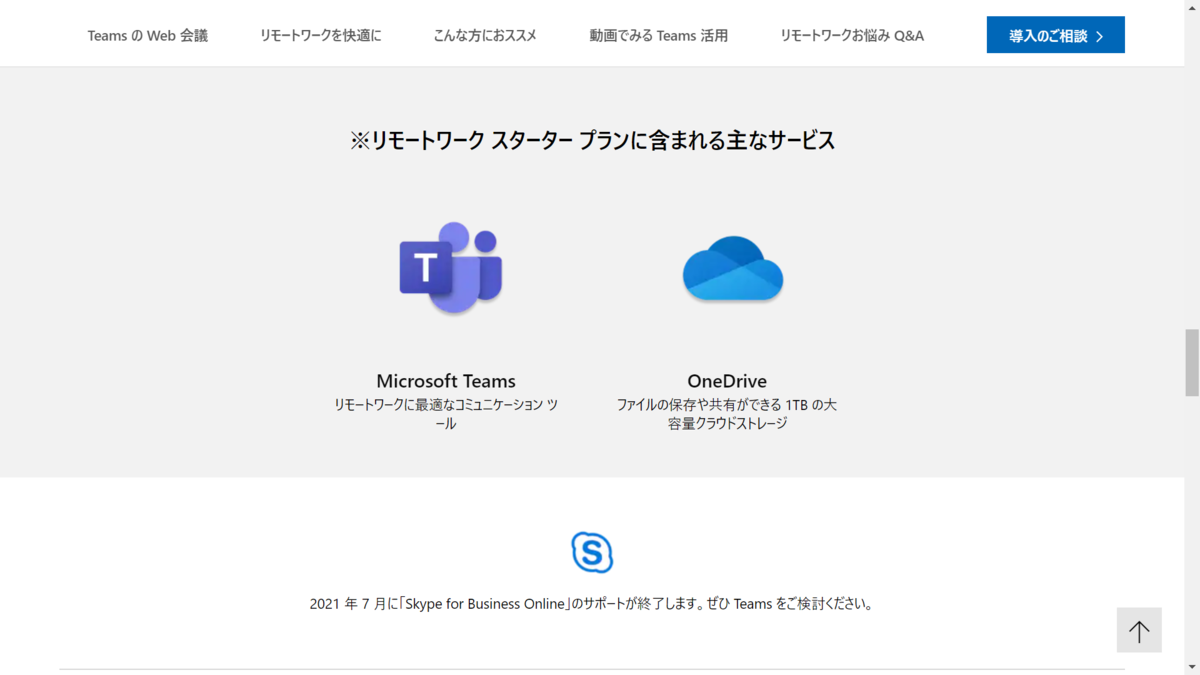
Task: Click the OneDrive cloud icon
Action: (x=733, y=268)
